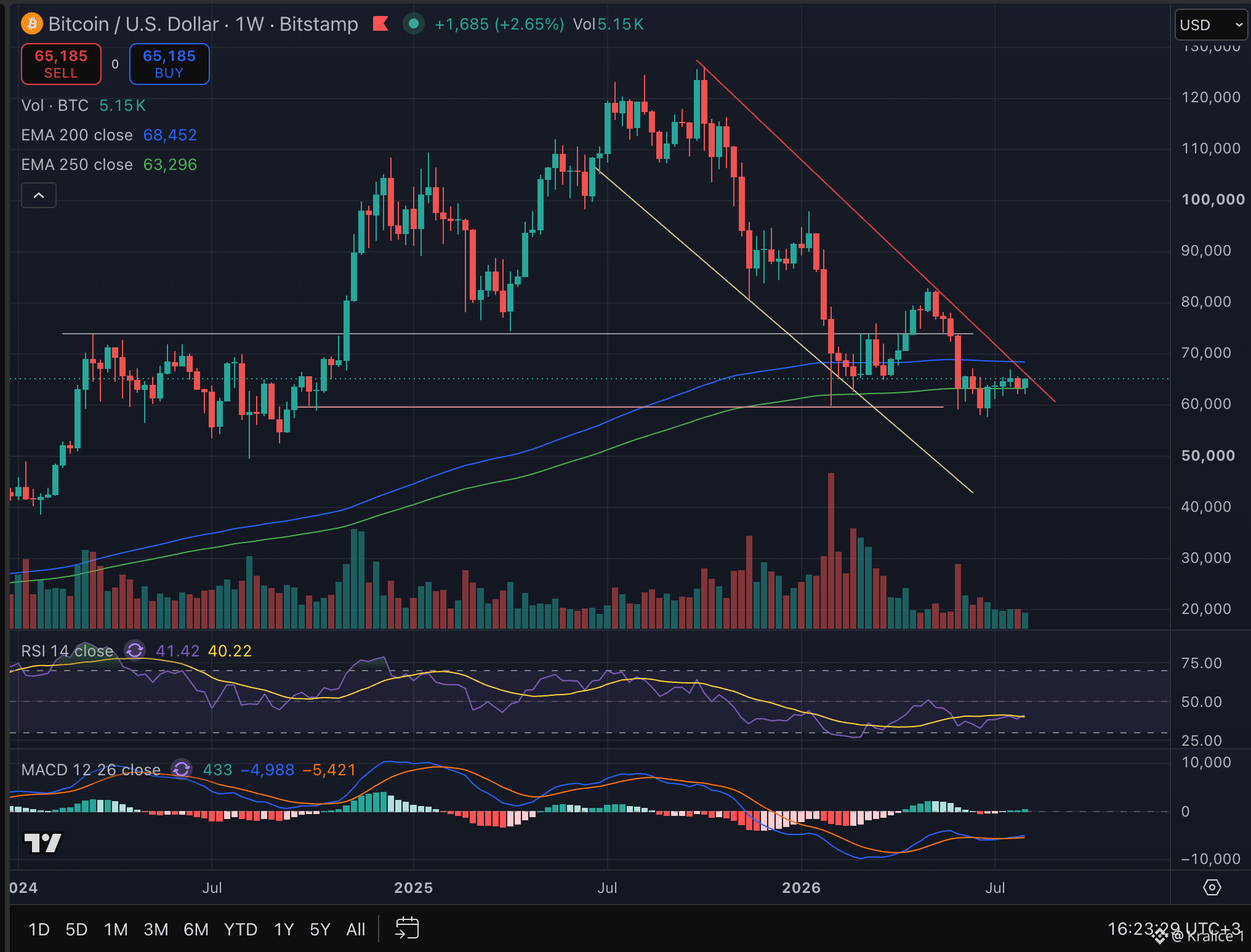Select the MACD 12 26 close legend
The height and width of the screenshot is (952, 1251).
click(91, 770)
